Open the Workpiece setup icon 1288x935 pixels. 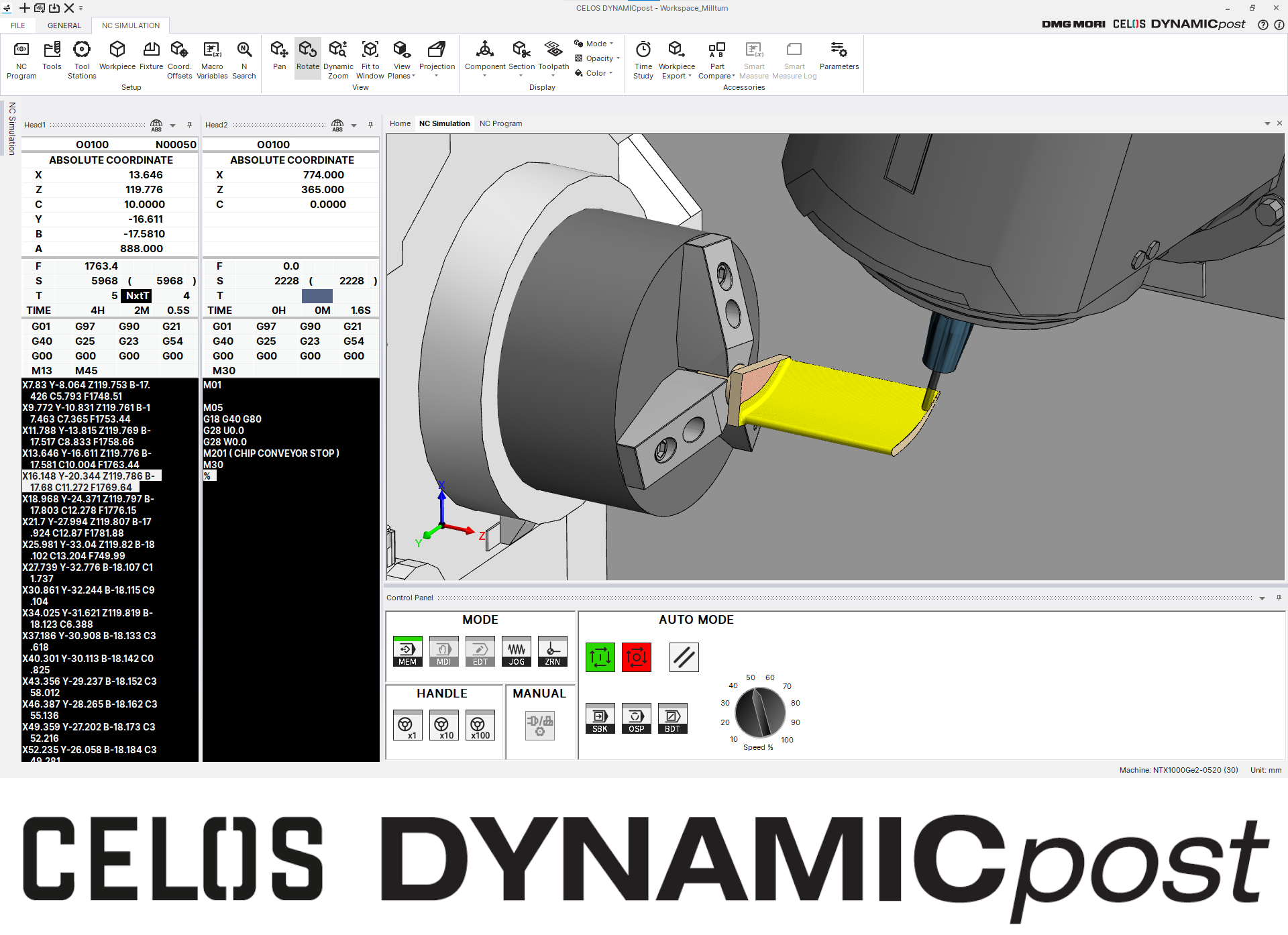117,55
